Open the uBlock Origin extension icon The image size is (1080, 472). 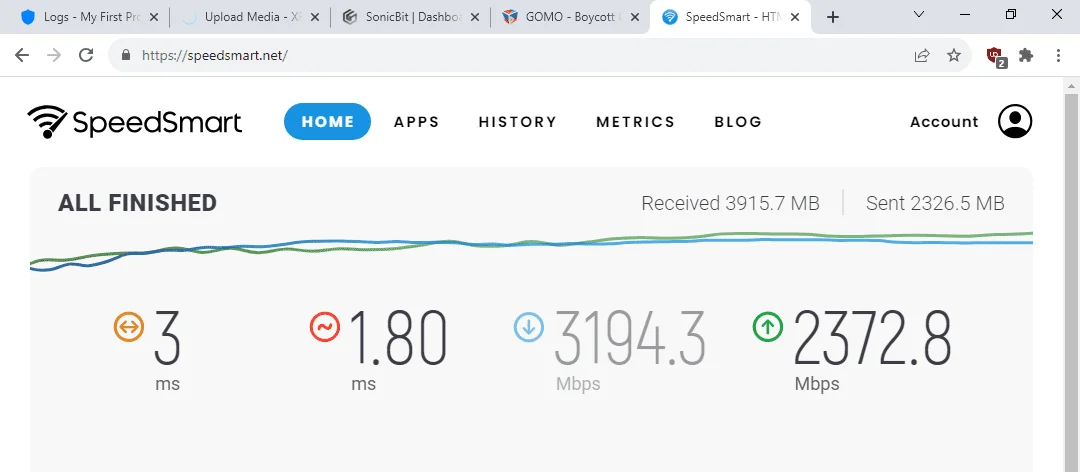[996, 57]
